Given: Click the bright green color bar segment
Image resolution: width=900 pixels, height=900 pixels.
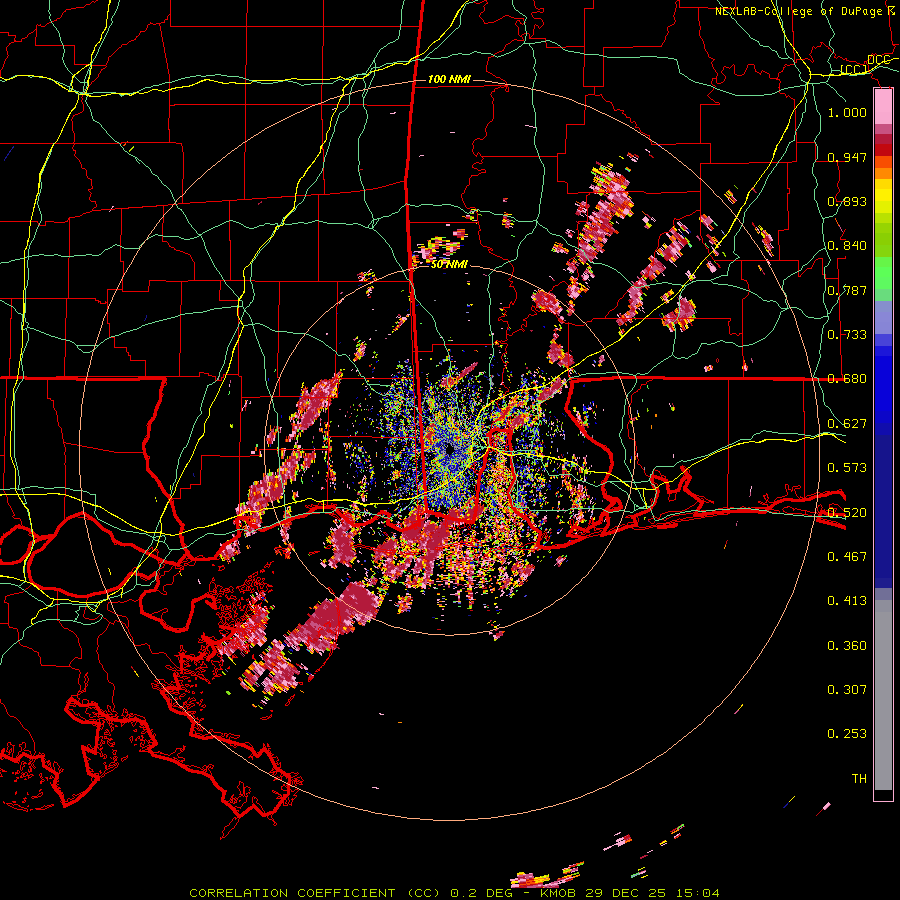Looking at the screenshot, I should [883, 273].
